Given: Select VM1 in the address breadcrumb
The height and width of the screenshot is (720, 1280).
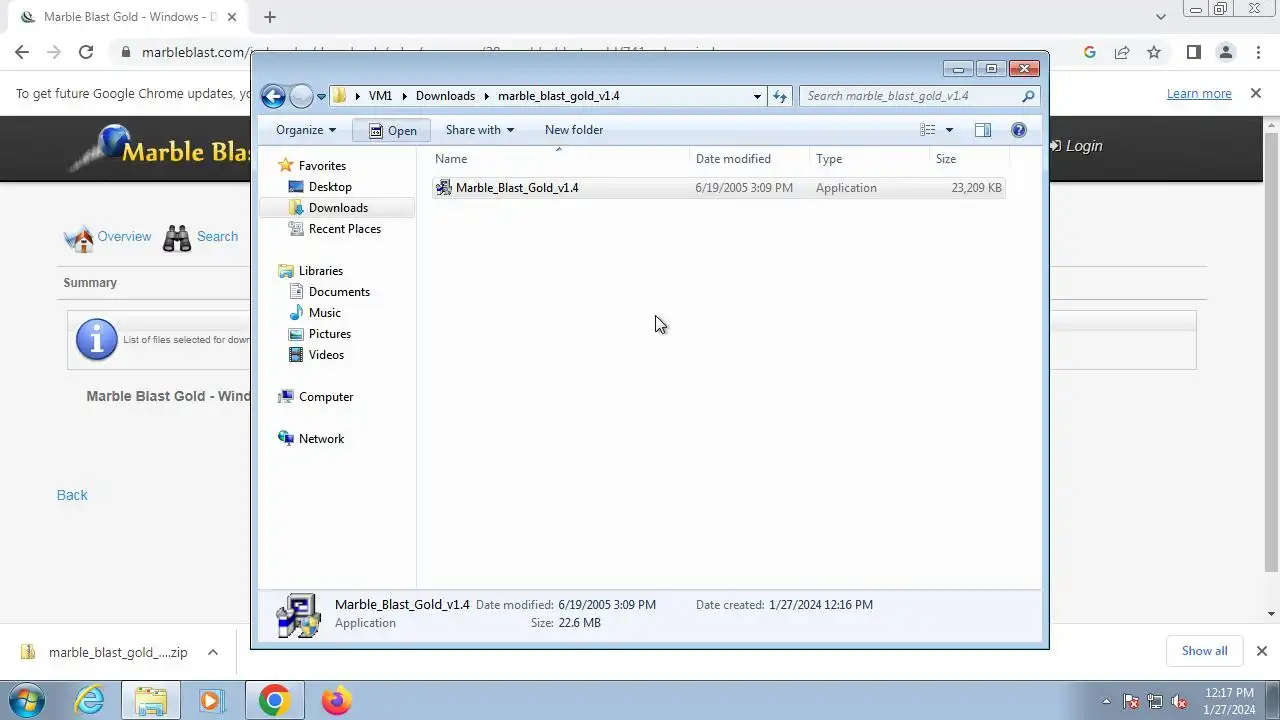Looking at the screenshot, I should coord(380,96).
